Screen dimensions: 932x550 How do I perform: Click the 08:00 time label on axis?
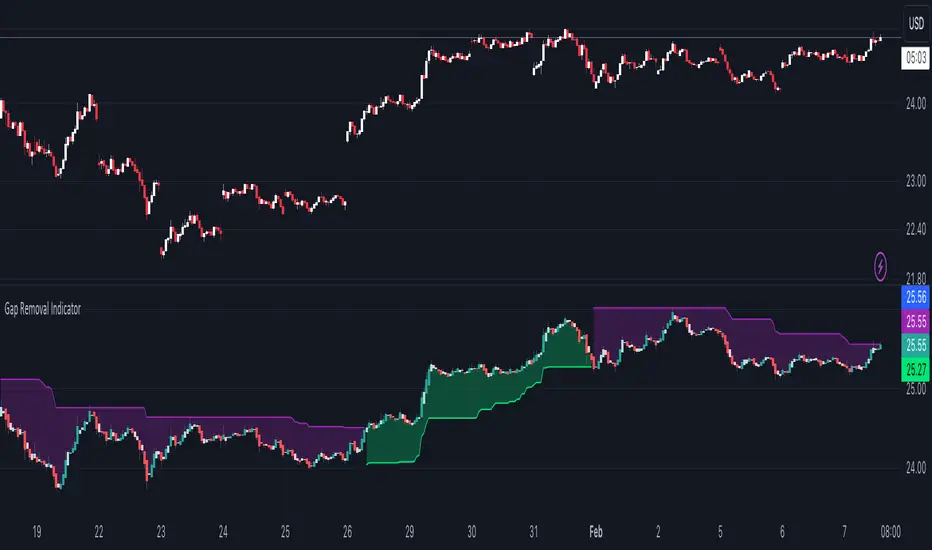890,532
